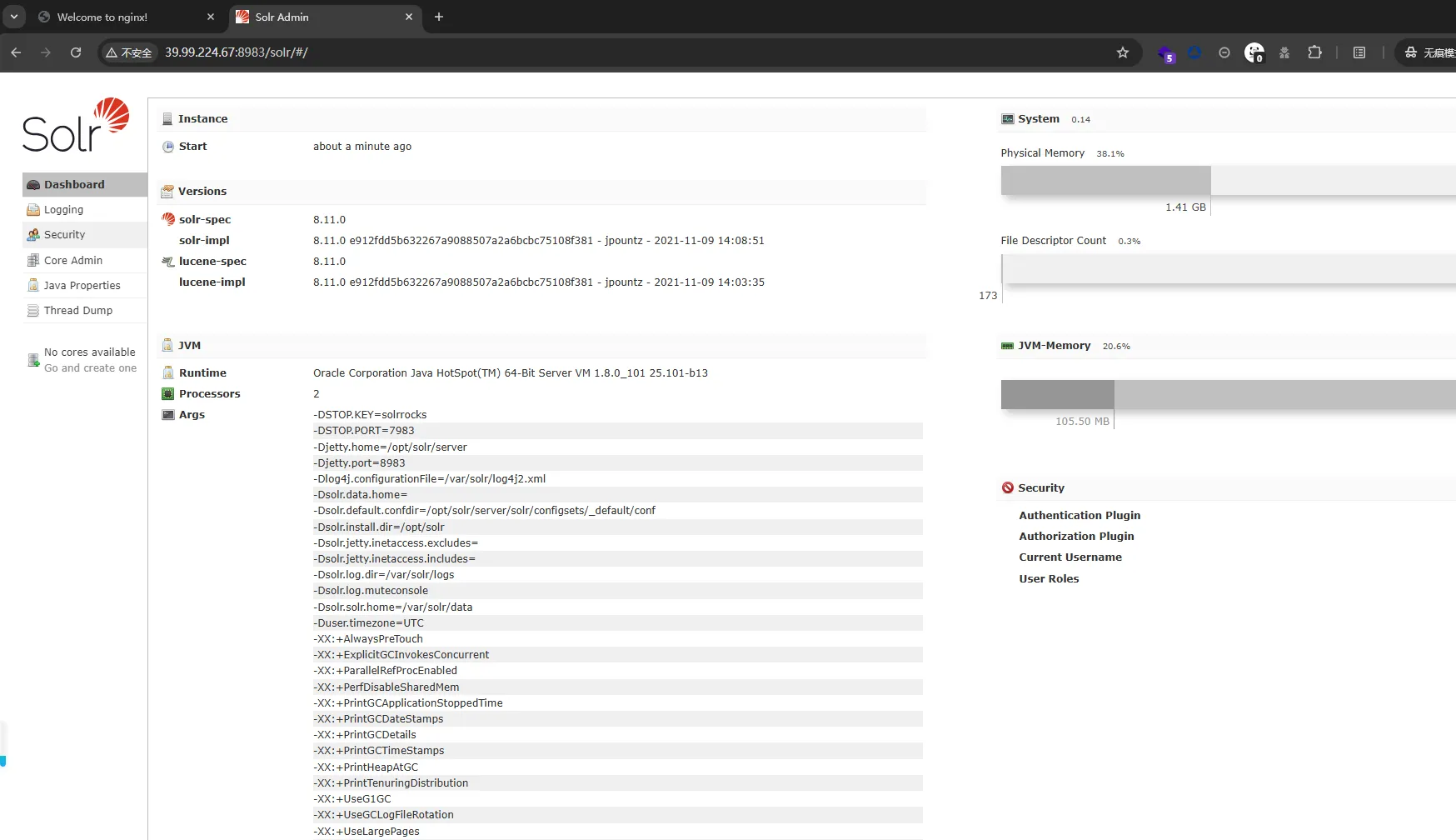The height and width of the screenshot is (840, 1456).
Task: Click the 1.41 GB memory value
Action: [1185, 207]
